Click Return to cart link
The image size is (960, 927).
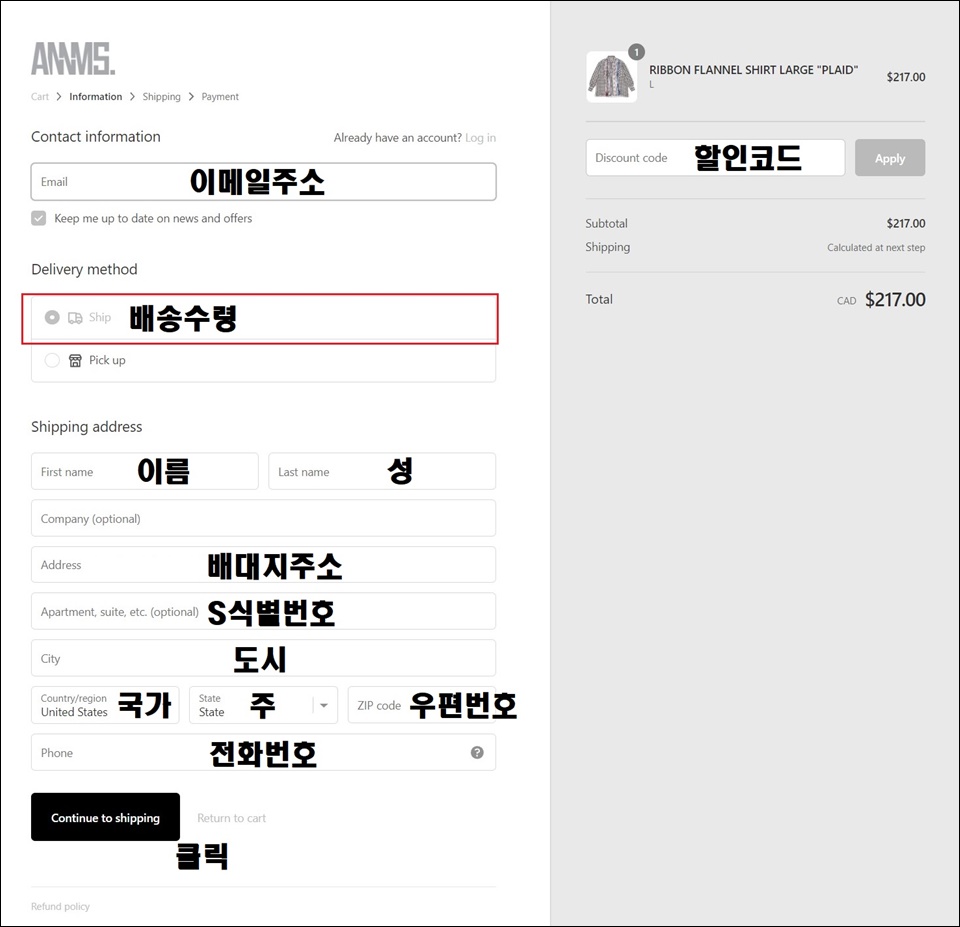(231, 818)
